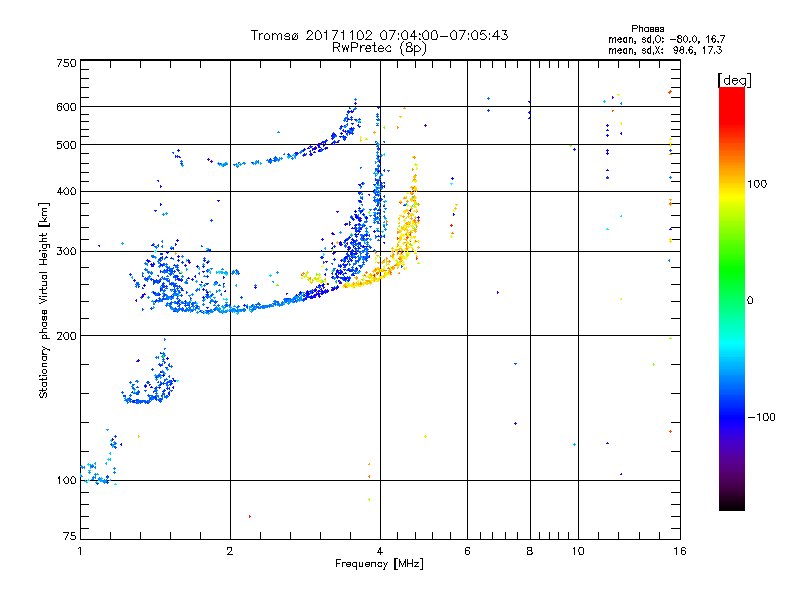Click the 'Phases' header label

(647, 29)
